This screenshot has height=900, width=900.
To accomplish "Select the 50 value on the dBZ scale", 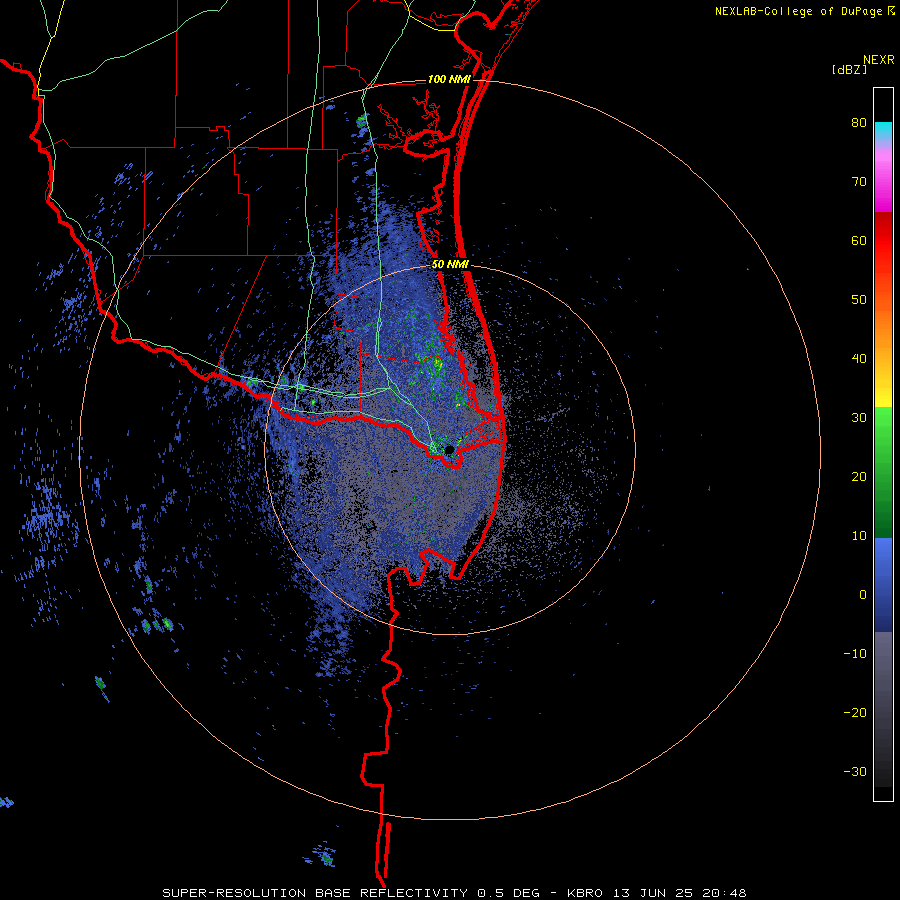I will pyautogui.click(x=859, y=300).
